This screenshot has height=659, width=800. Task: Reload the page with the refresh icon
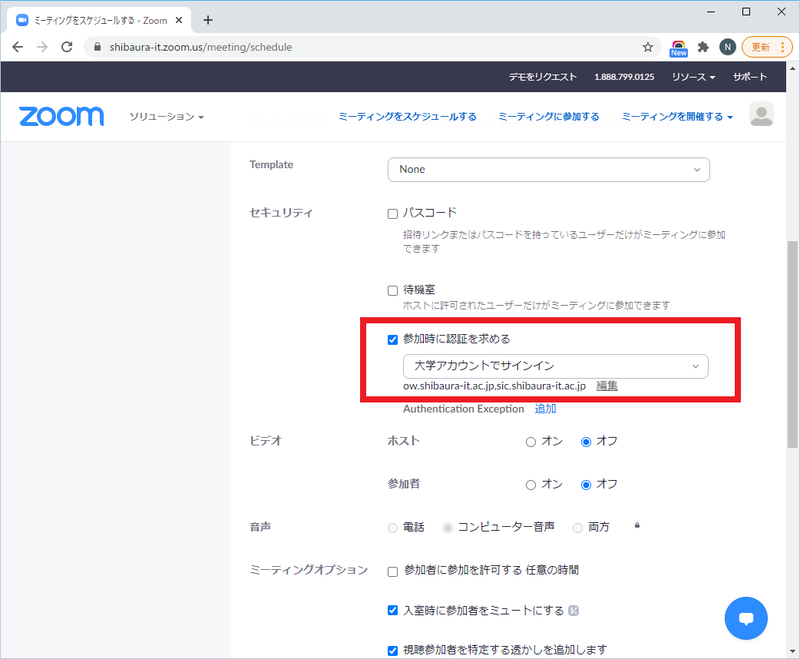point(67,47)
